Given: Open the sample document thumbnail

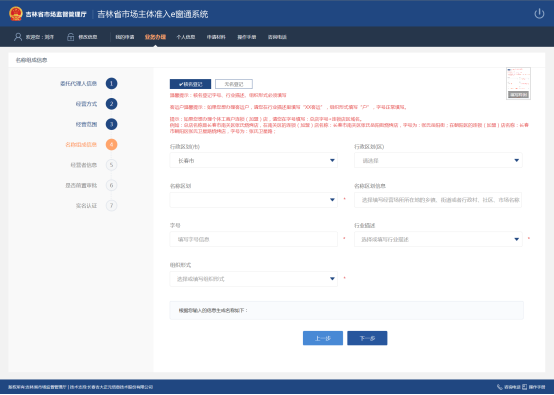Looking at the screenshot, I should (518, 83).
